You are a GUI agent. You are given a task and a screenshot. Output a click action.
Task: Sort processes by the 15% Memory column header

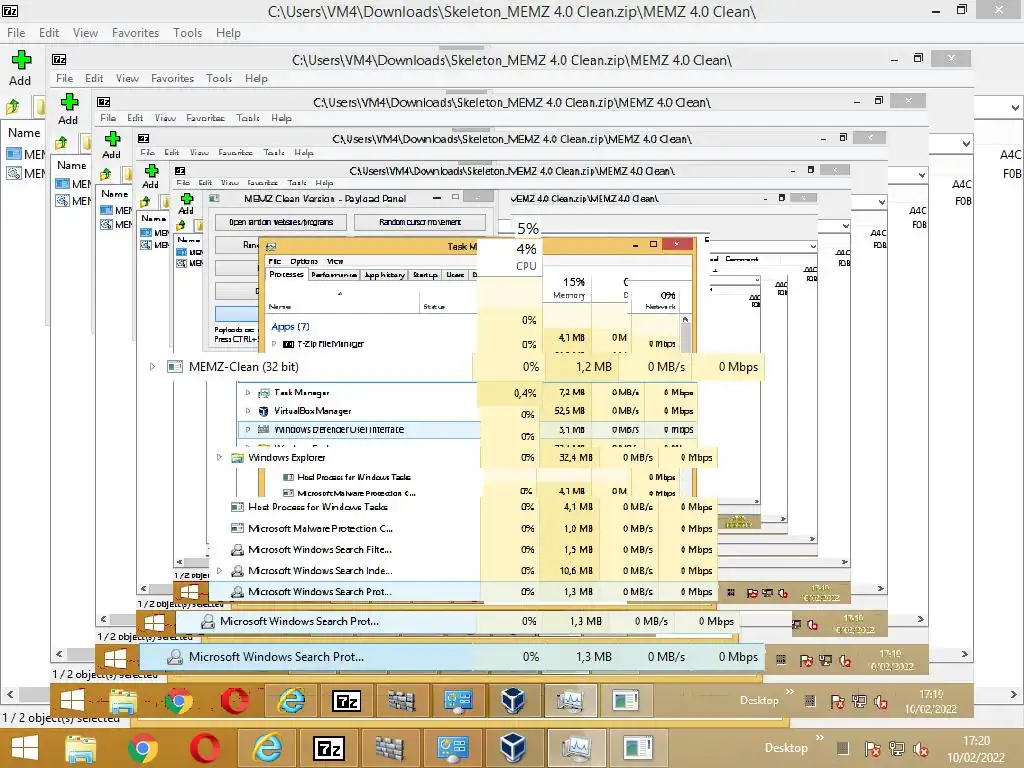[x=568, y=288]
